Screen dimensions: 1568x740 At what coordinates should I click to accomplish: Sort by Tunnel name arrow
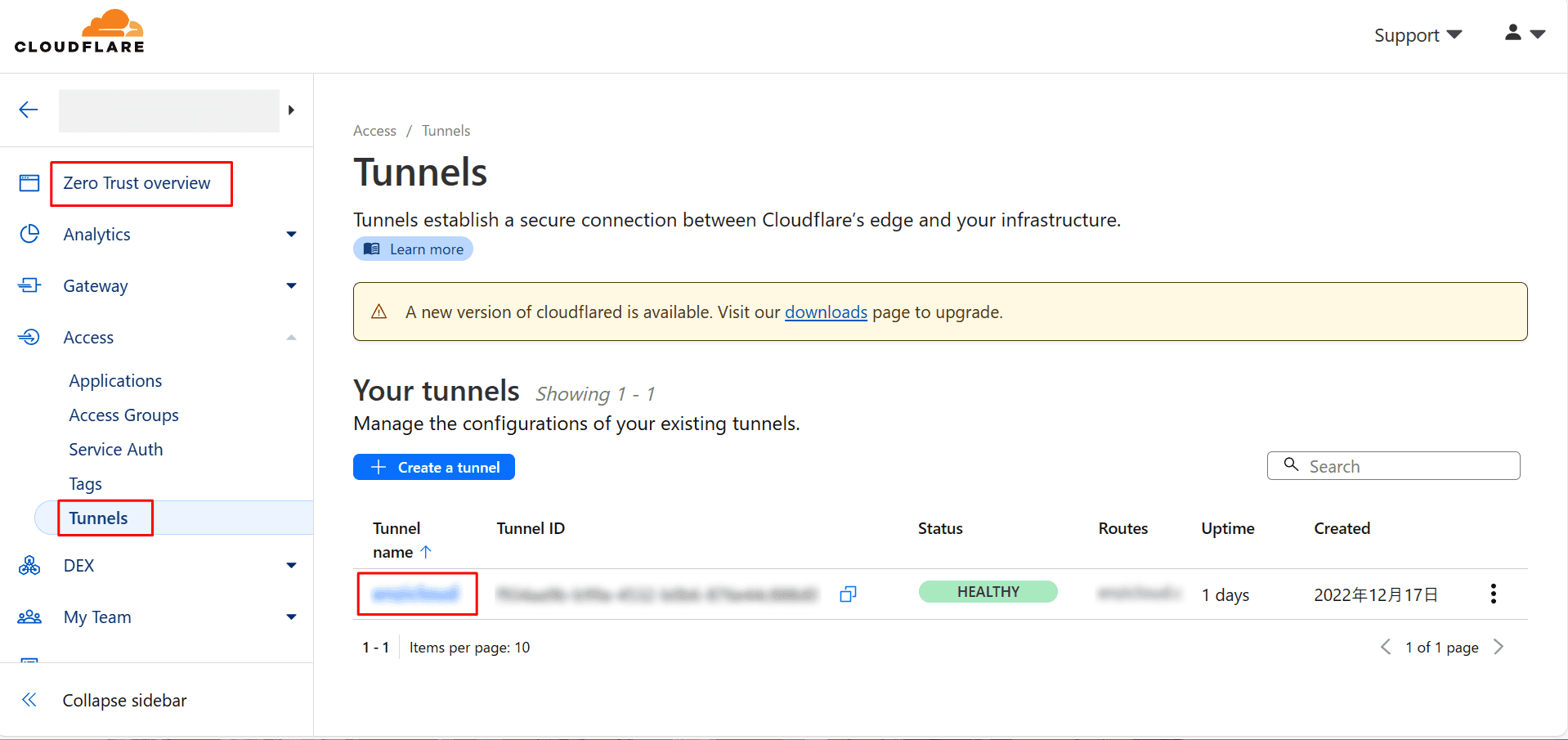tap(425, 552)
